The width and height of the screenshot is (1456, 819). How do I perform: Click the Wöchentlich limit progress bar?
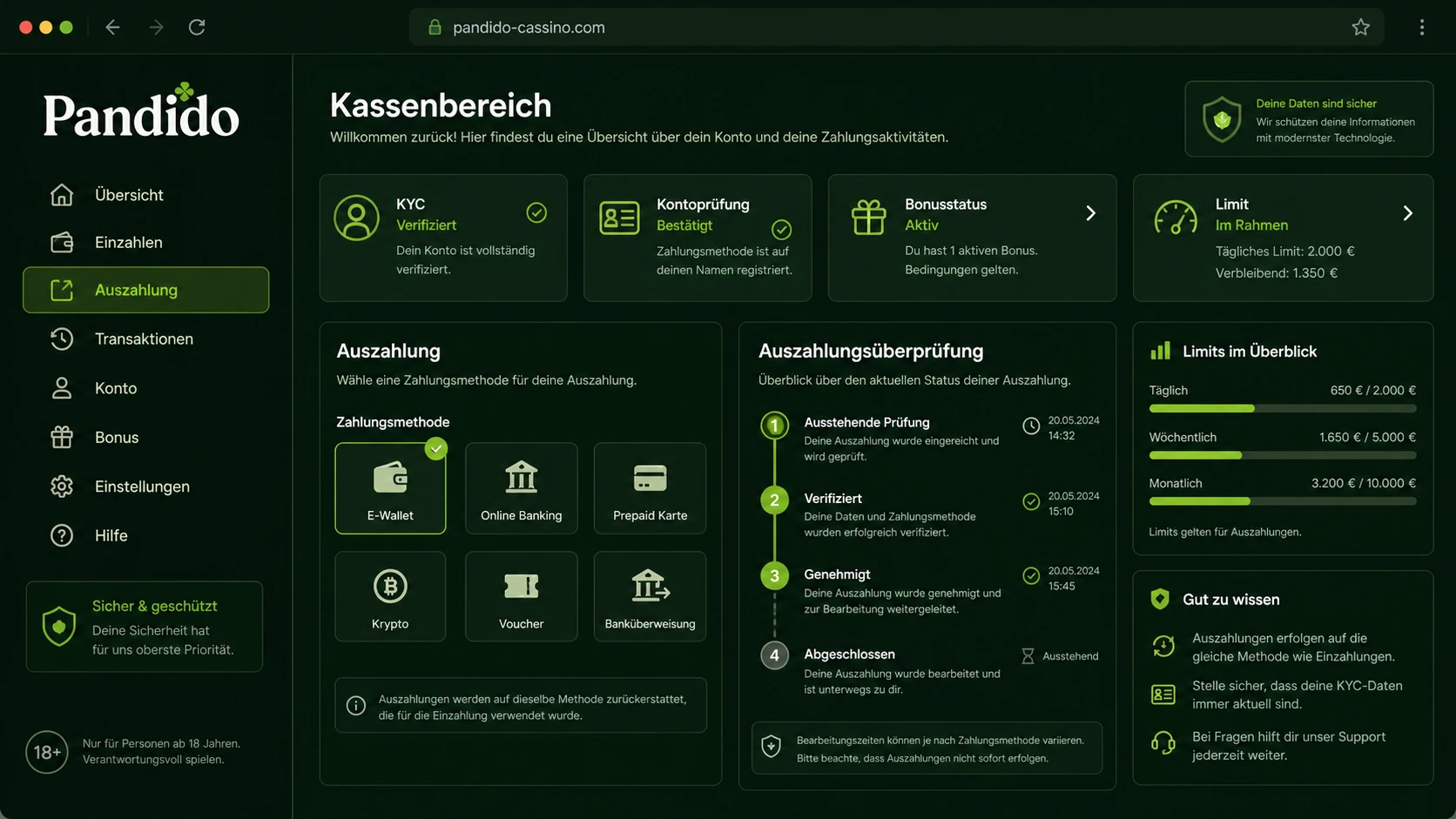coord(1283,455)
